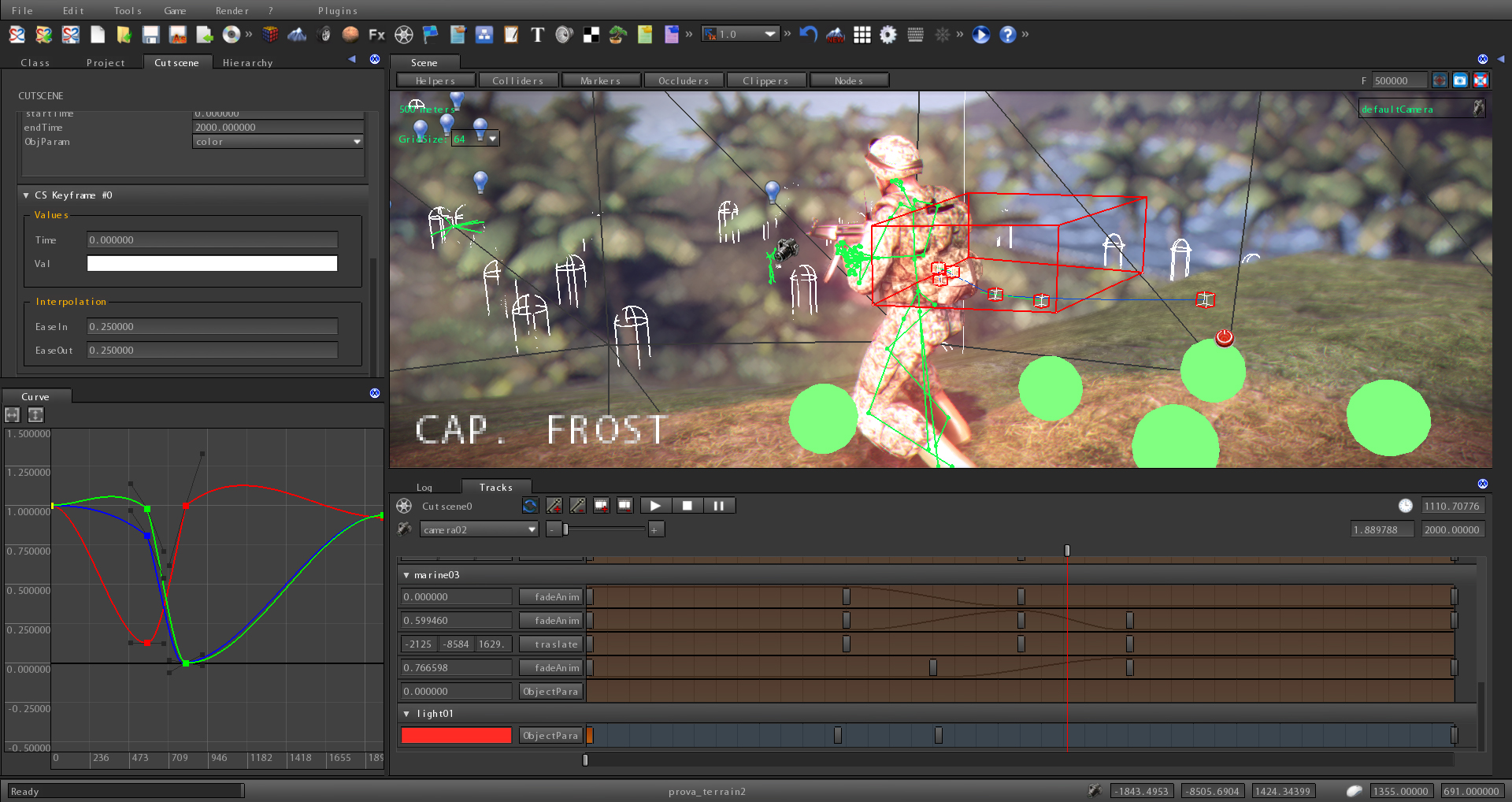Click the blue undo arrow icon
The height and width of the screenshot is (802, 1512).
(808, 34)
